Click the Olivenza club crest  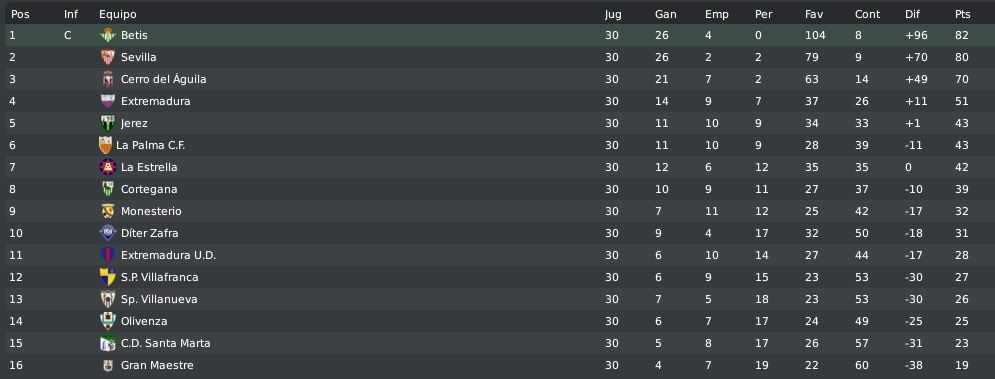(108, 321)
